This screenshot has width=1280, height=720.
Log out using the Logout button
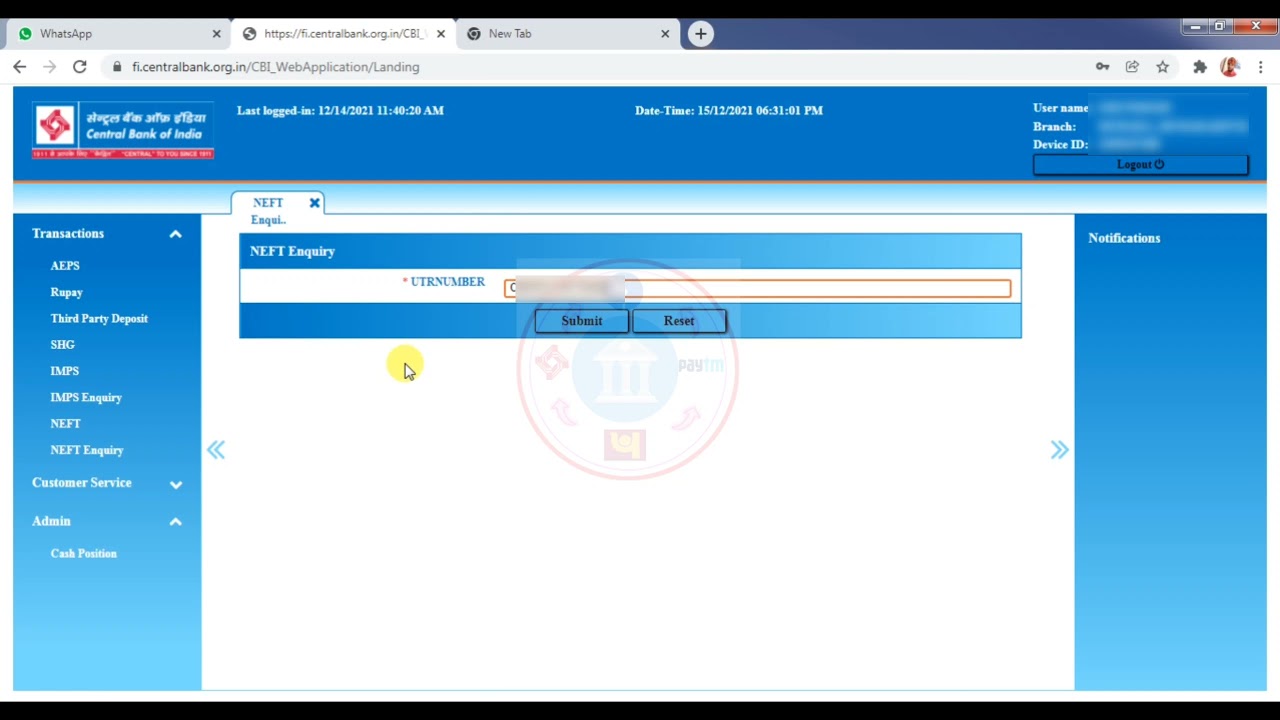pos(1140,165)
